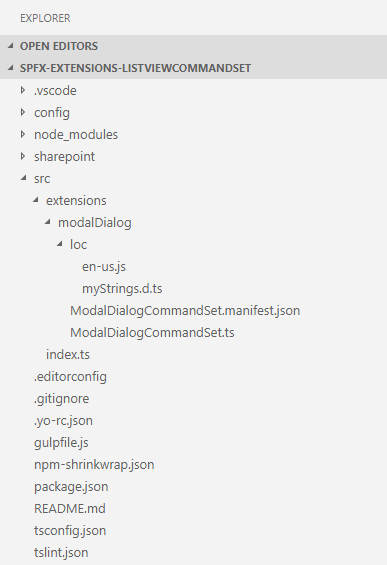The width and height of the screenshot is (387, 565).
Task: Collapse the loc folder arrow
Action: (59, 244)
